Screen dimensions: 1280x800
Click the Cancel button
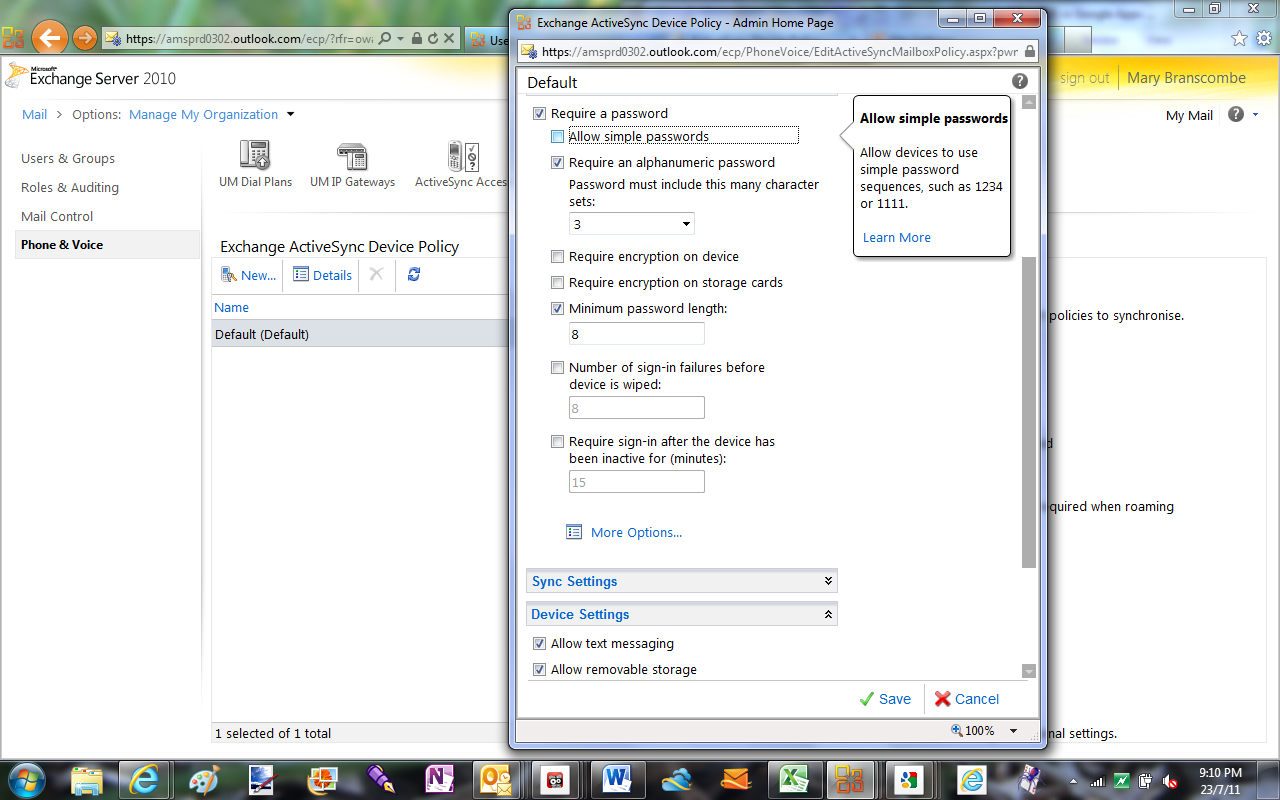tap(966, 699)
